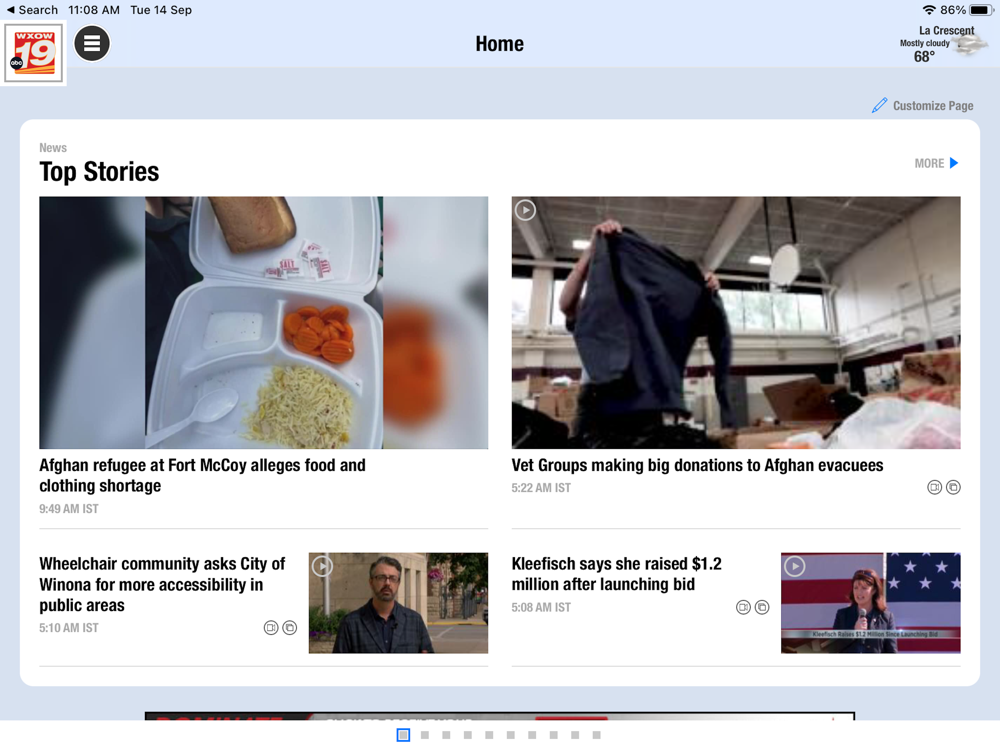Open Afghan refugee at Fort McCoy headline
1000x750 pixels.
[202, 475]
